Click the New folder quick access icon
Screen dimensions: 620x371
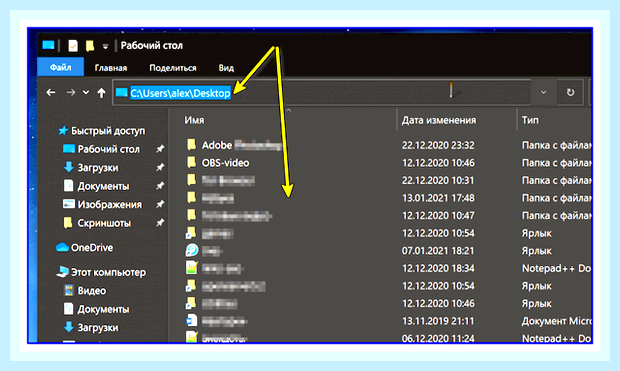tap(90, 46)
